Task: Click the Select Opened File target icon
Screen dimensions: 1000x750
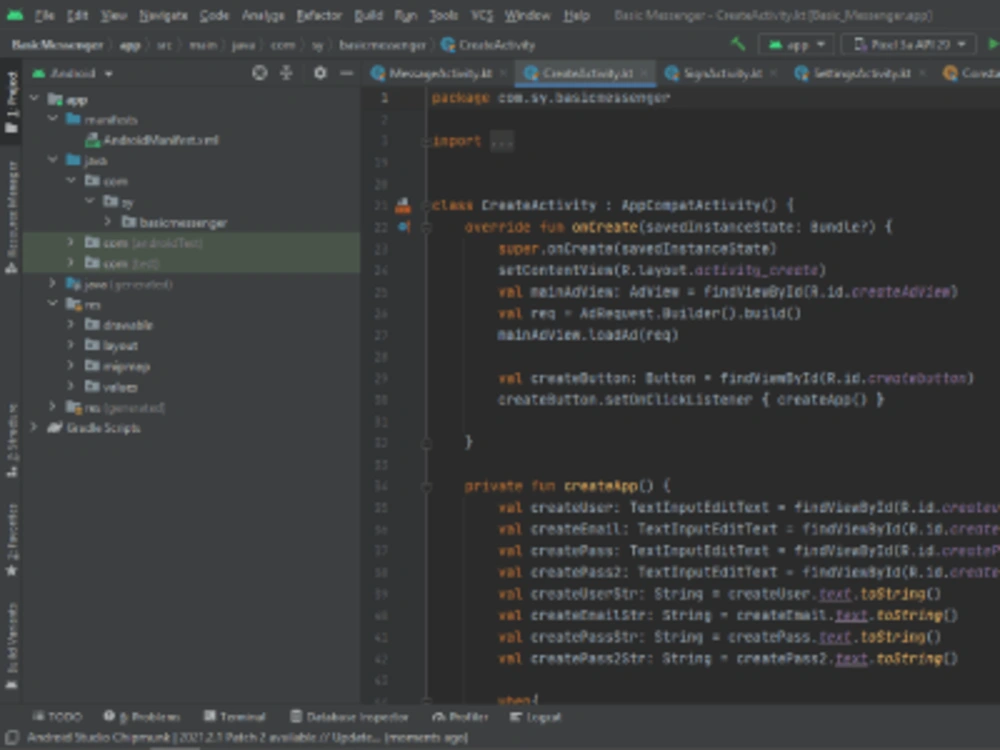Action: pos(259,73)
